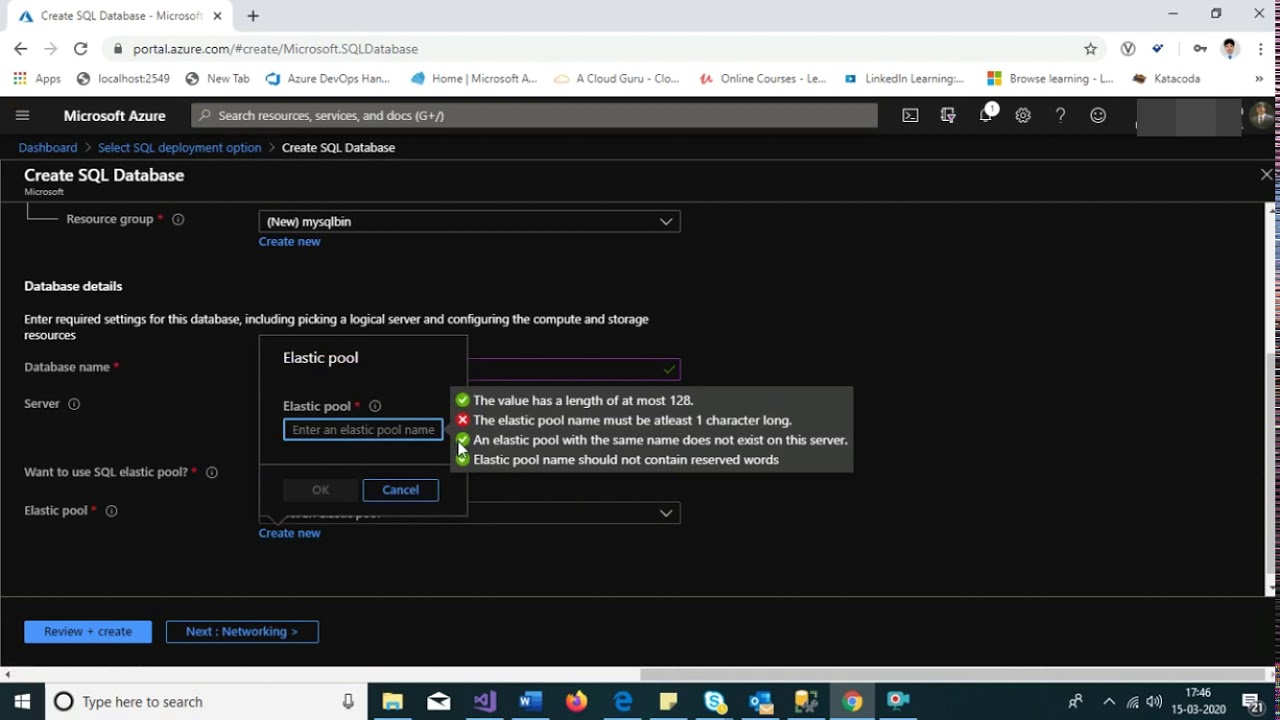This screenshot has height=720, width=1280.
Task: Click the Review + create button
Action: (x=88, y=631)
